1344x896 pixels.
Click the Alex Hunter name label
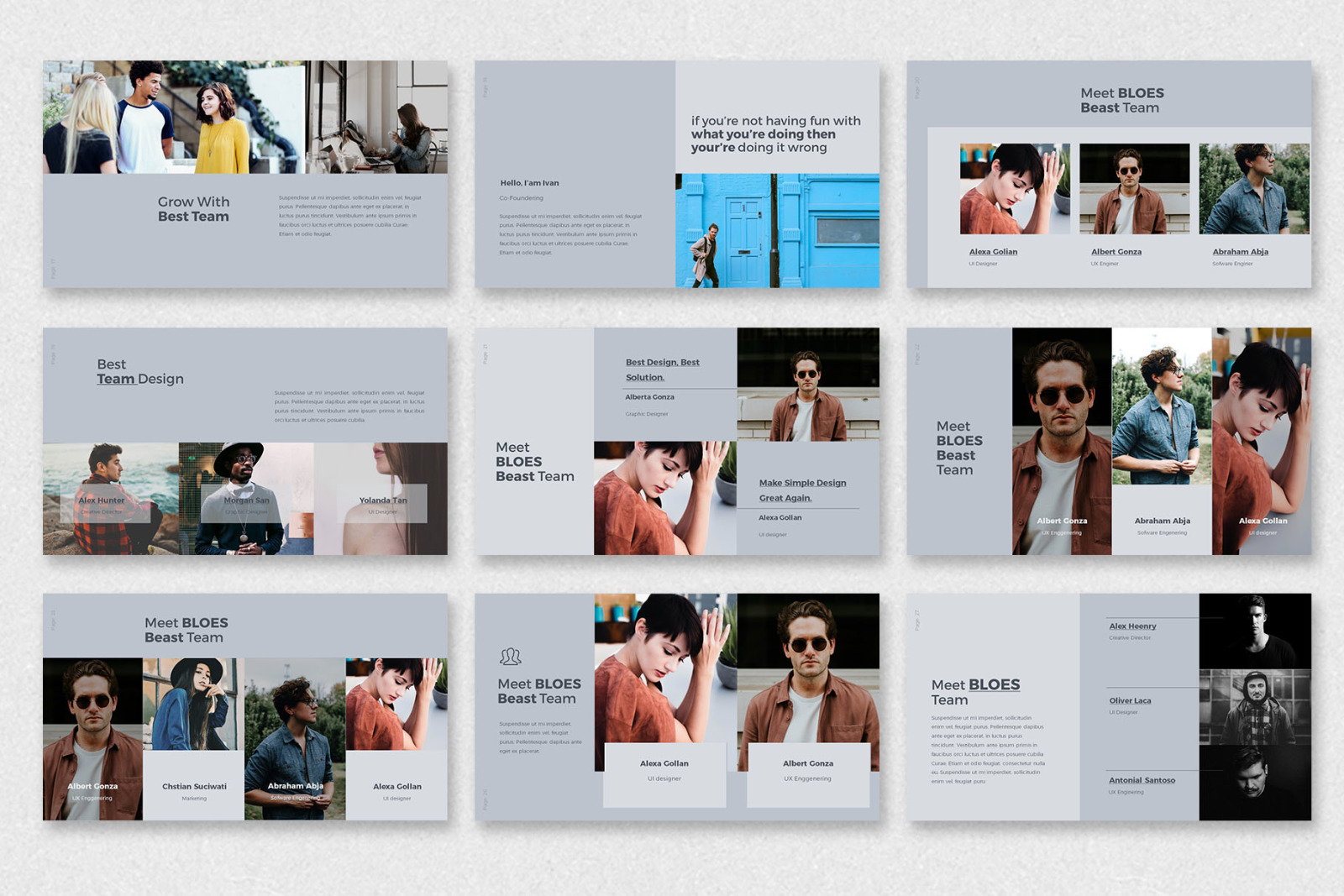point(102,500)
